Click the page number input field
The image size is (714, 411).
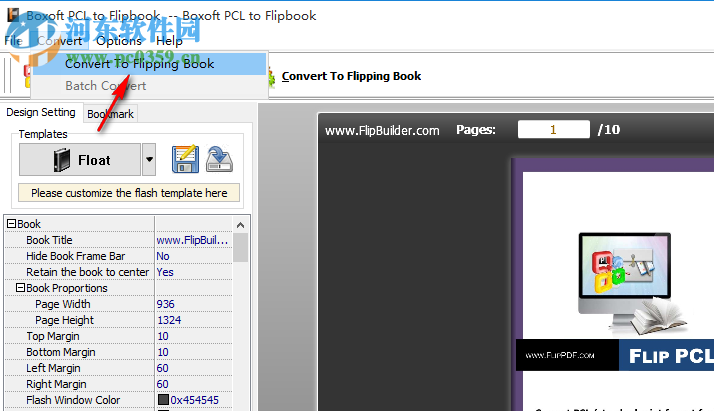point(554,129)
